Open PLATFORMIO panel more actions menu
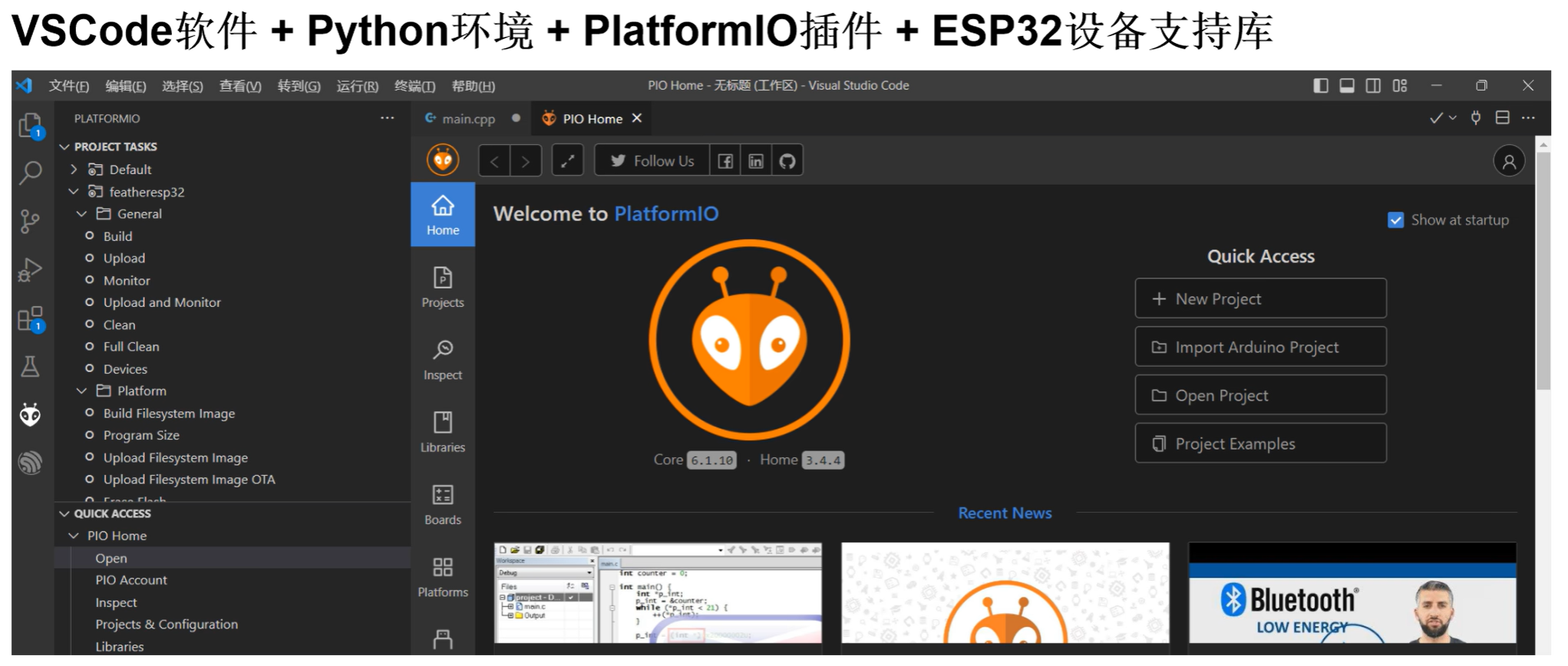The width and height of the screenshot is (1568, 666). 387,118
